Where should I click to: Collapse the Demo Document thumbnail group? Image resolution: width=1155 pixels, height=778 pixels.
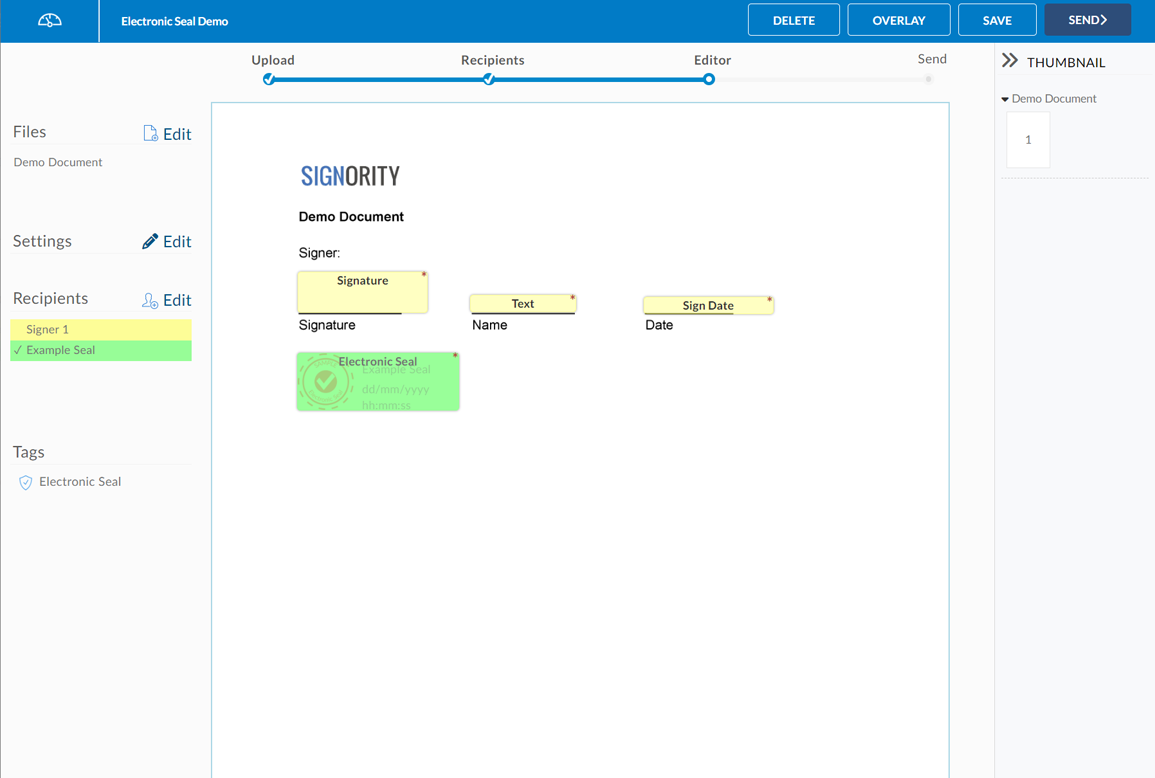click(x=1005, y=99)
